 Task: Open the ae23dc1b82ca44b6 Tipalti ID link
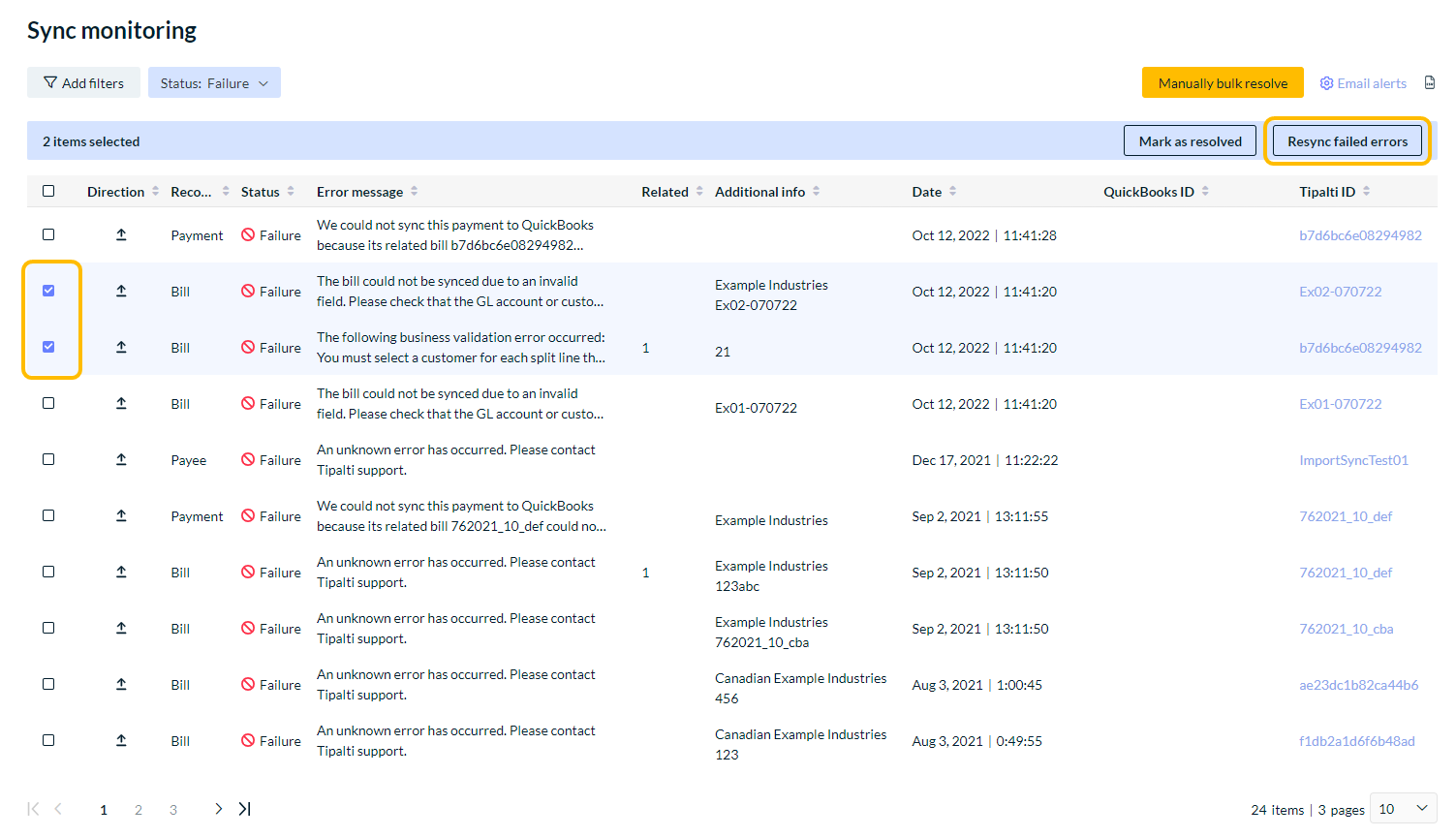pyautogui.click(x=1358, y=685)
